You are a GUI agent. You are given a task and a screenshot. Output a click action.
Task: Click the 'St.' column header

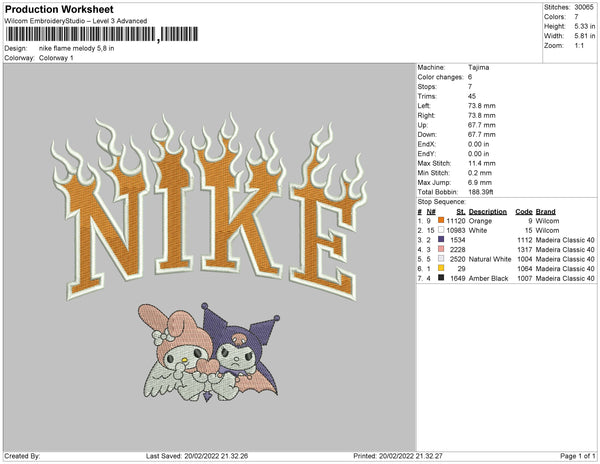click(x=461, y=212)
